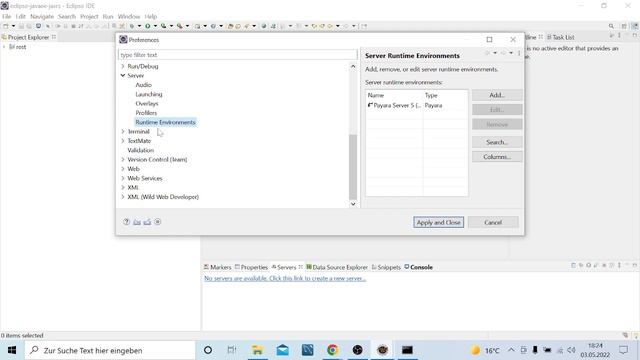Expand the Web Services node
Viewport: 640px width, 360px height.
[x=123, y=178]
